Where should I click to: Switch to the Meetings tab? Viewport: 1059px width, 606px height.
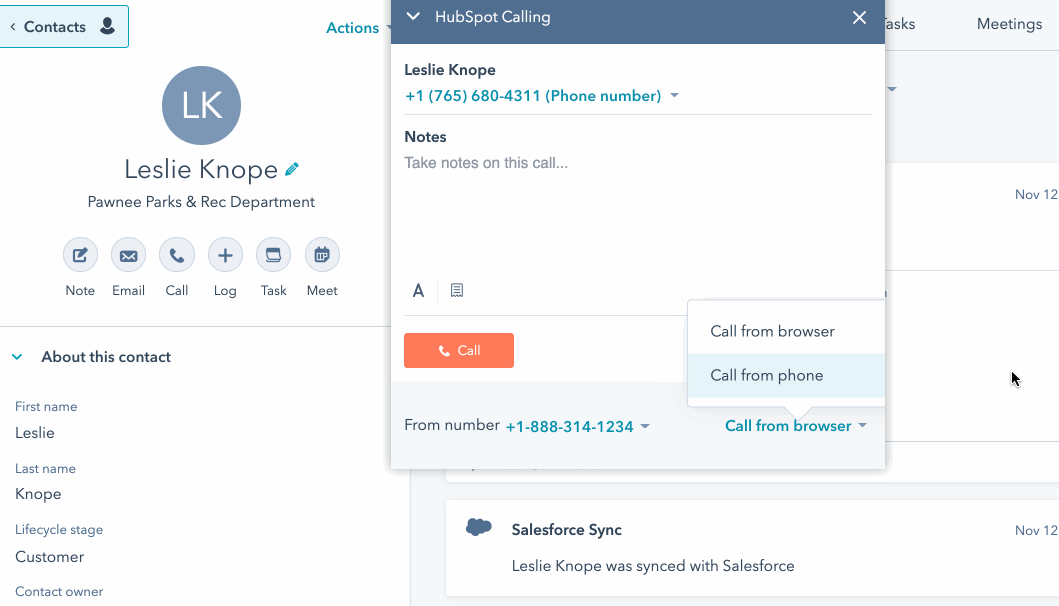click(x=1009, y=23)
